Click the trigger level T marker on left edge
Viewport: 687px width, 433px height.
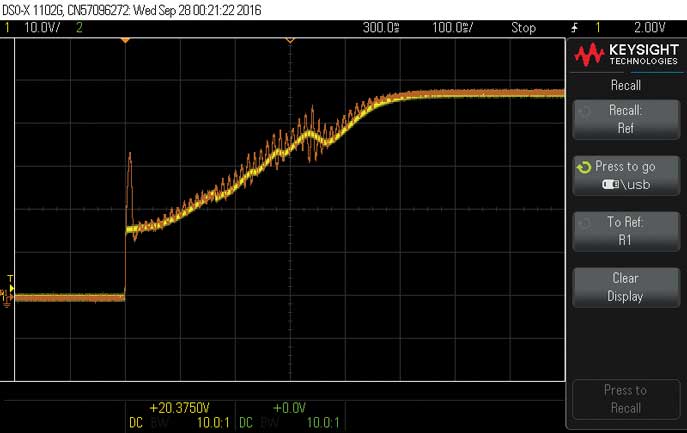(x=10, y=281)
